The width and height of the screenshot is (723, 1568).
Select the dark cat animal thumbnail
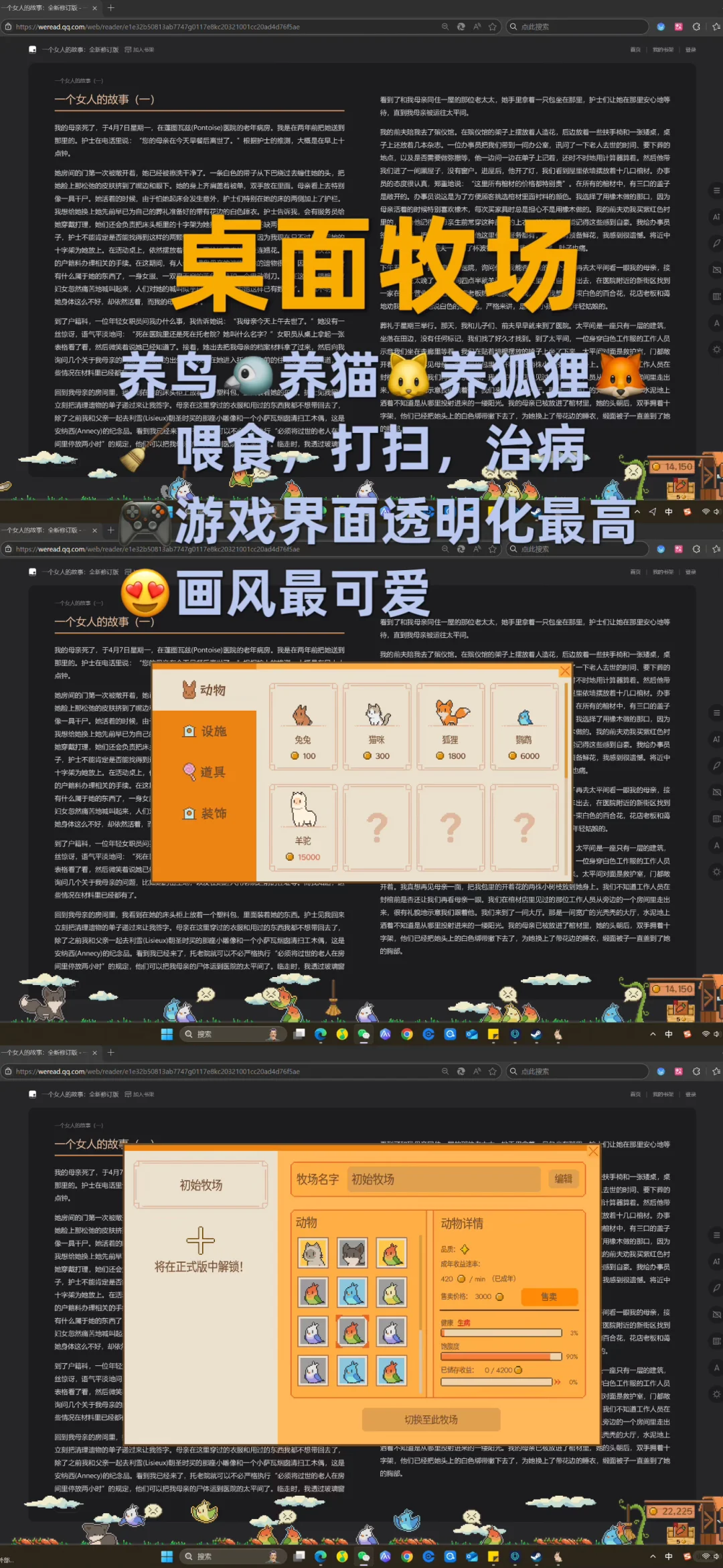[352, 1253]
